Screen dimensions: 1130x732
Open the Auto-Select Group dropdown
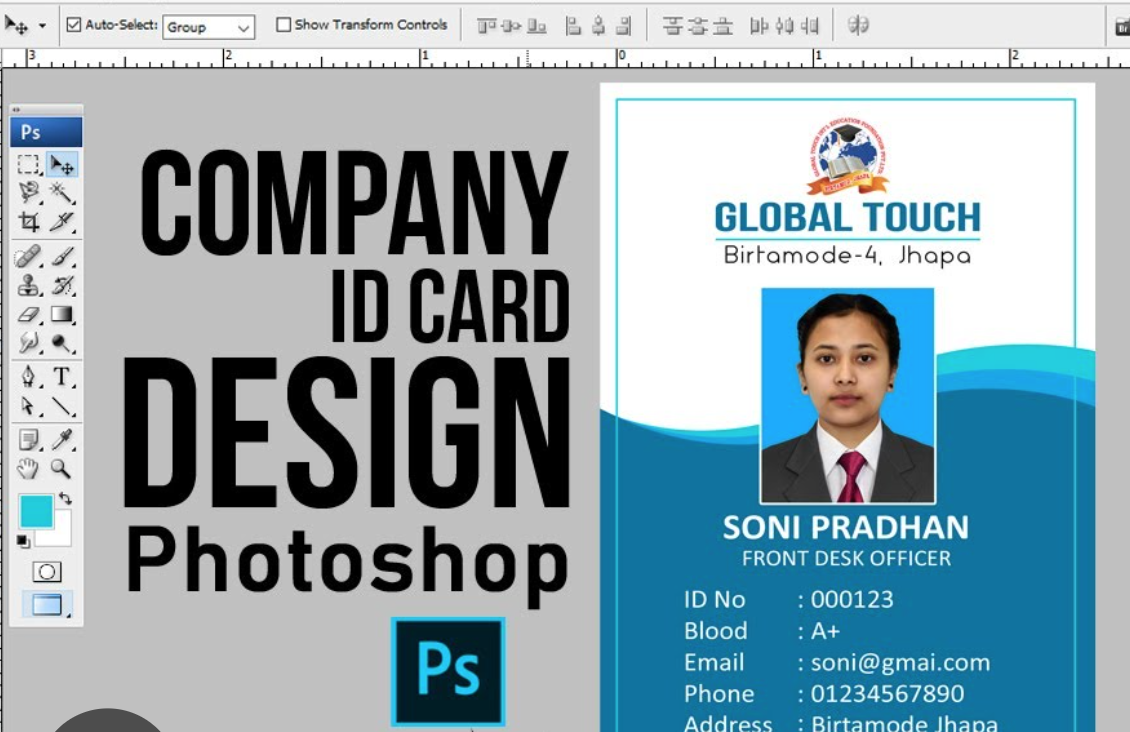(208, 27)
